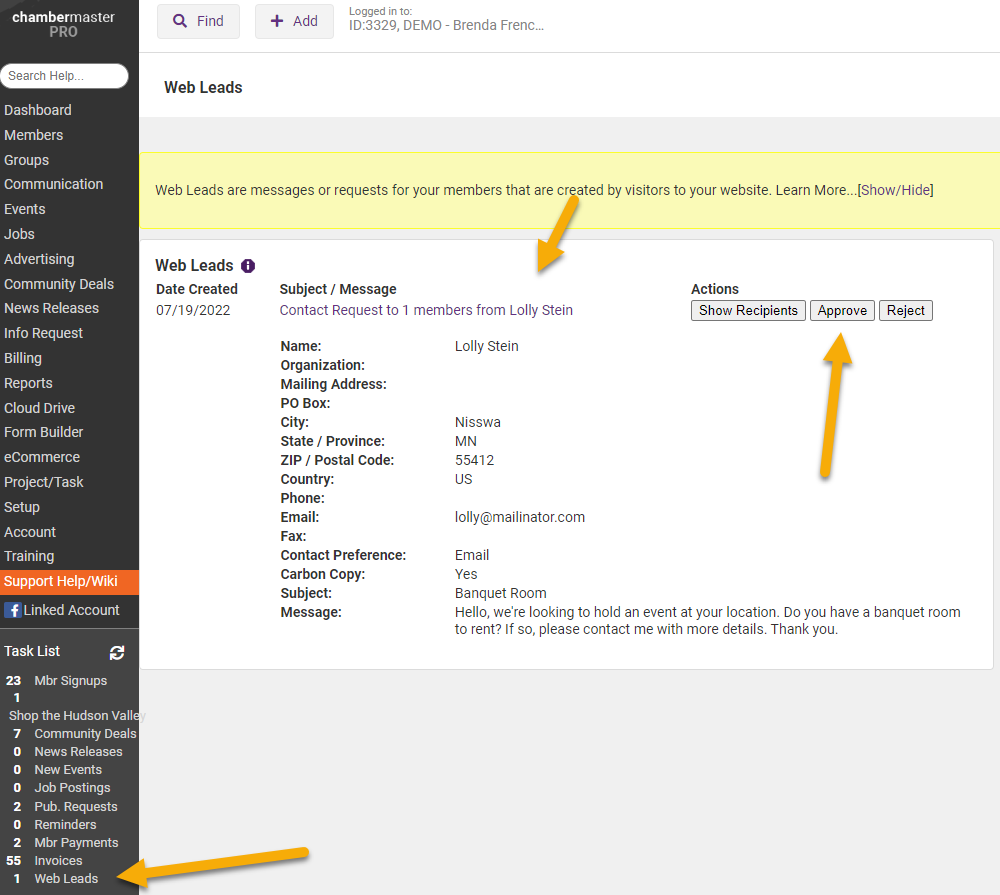Screen dimensions: 1000x895
Task: Open Community Deals in the Task List
Action: point(85,733)
